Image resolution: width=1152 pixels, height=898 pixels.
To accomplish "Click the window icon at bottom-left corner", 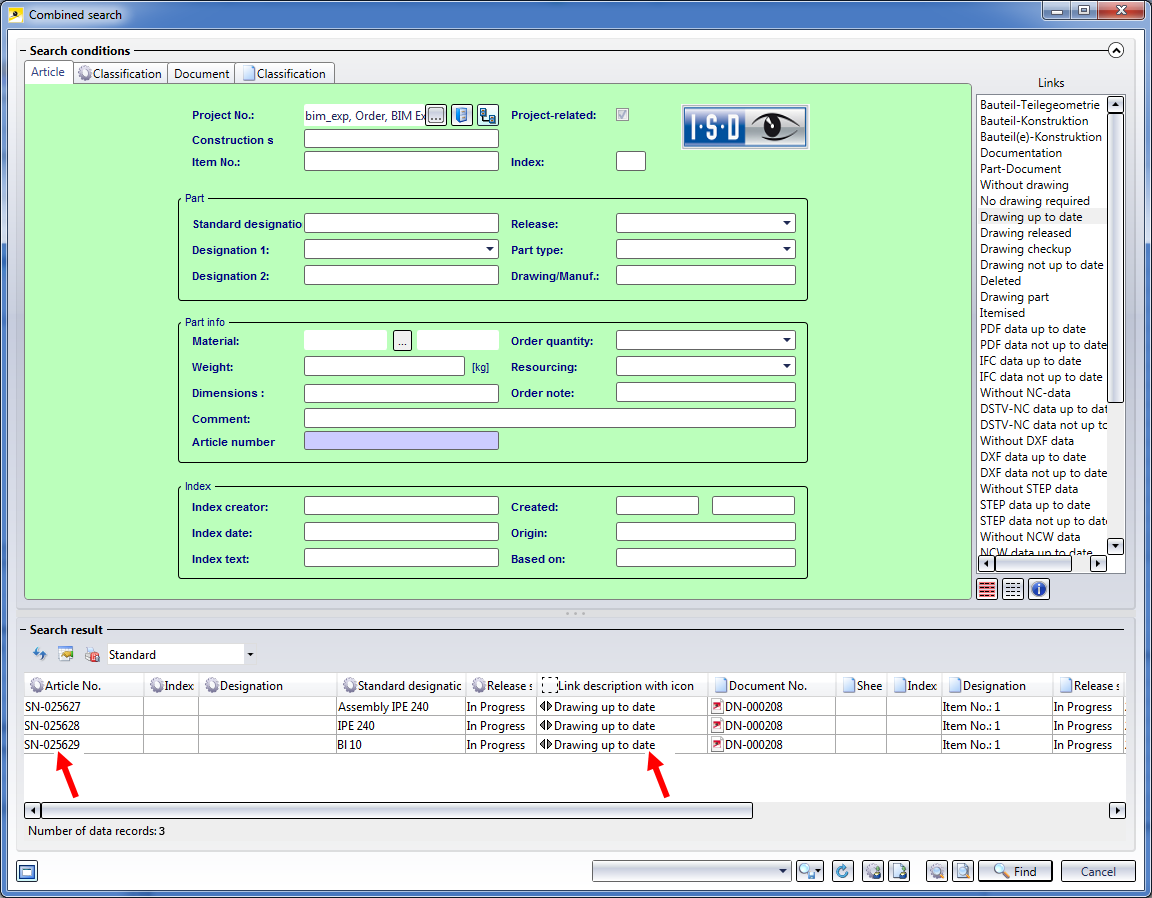I will point(27,871).
